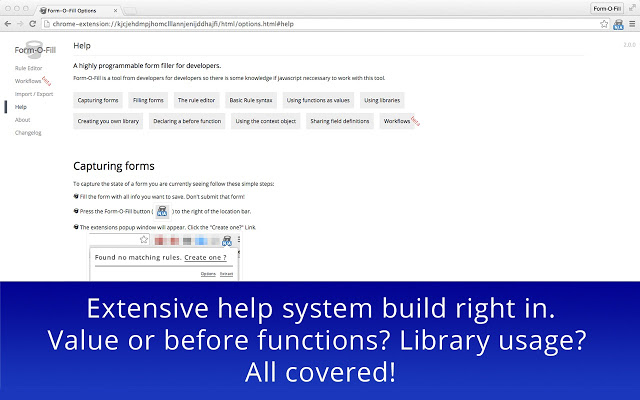Click the Options link in popup screenshot
This screenshot has height=400, width=640.
pos(208,274)
